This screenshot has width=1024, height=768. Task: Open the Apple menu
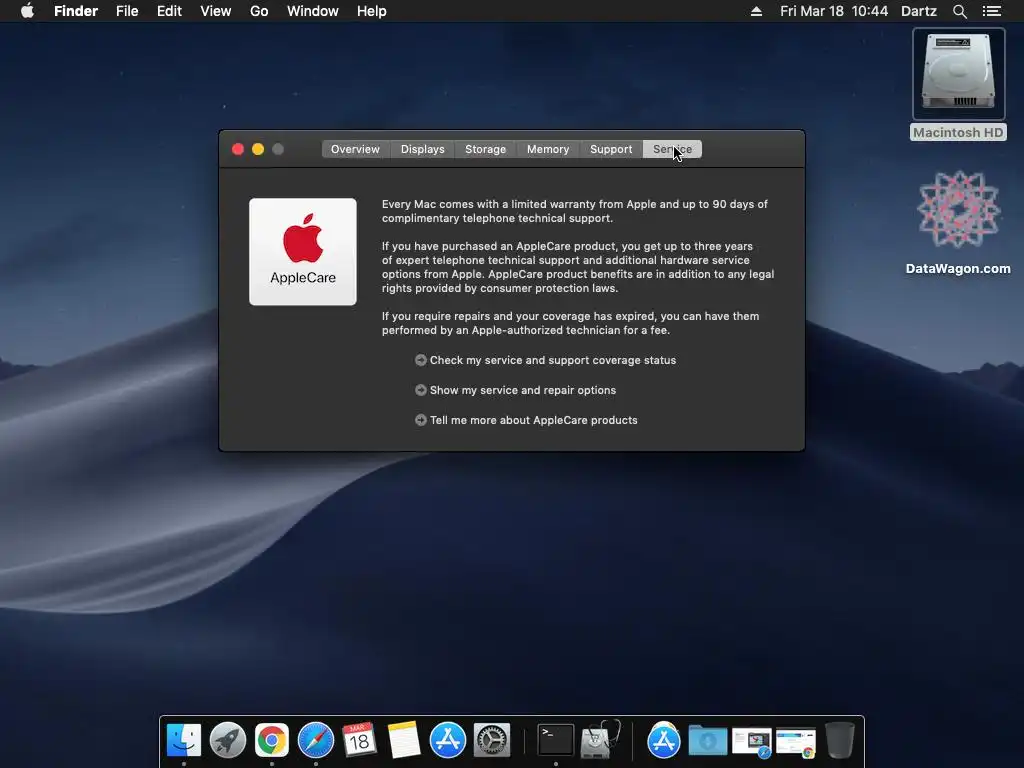tap(27, 11)
